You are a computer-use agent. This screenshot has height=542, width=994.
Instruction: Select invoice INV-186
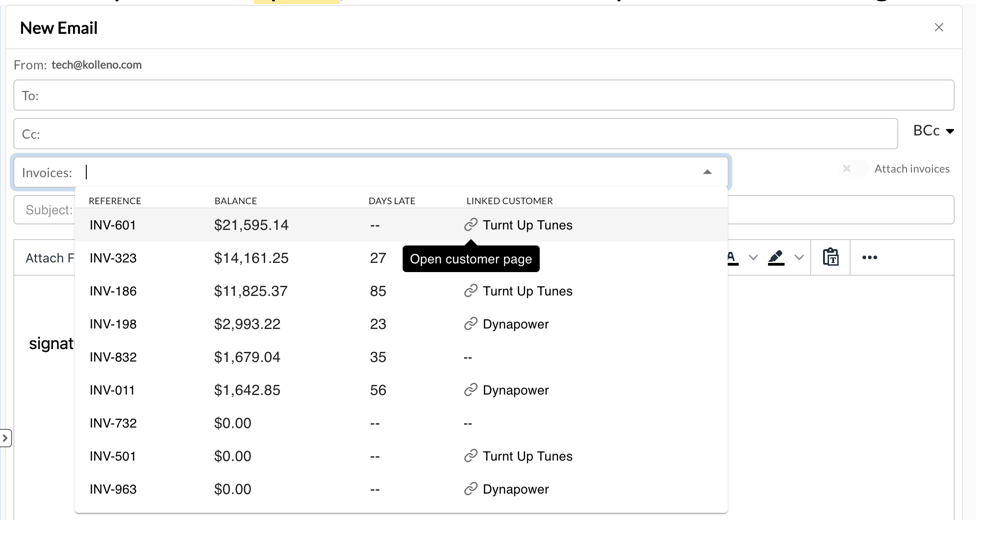(401, 291)
